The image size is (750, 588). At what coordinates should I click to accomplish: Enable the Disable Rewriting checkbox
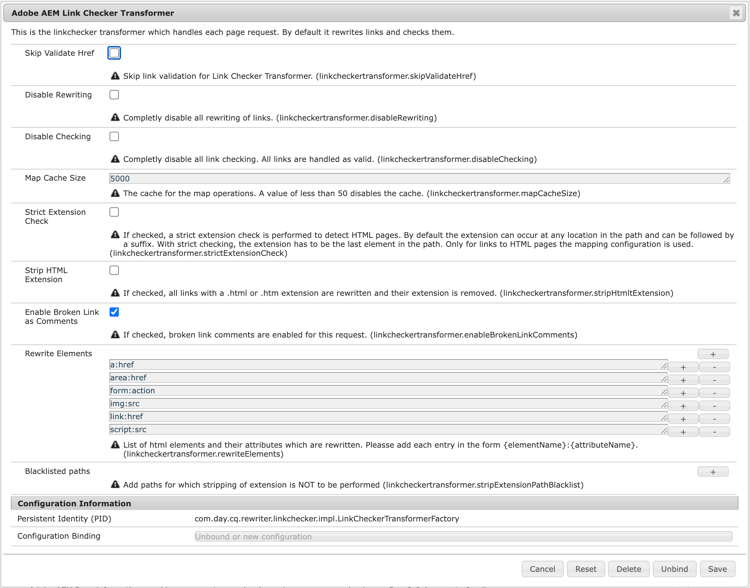[x=114, y=95]
